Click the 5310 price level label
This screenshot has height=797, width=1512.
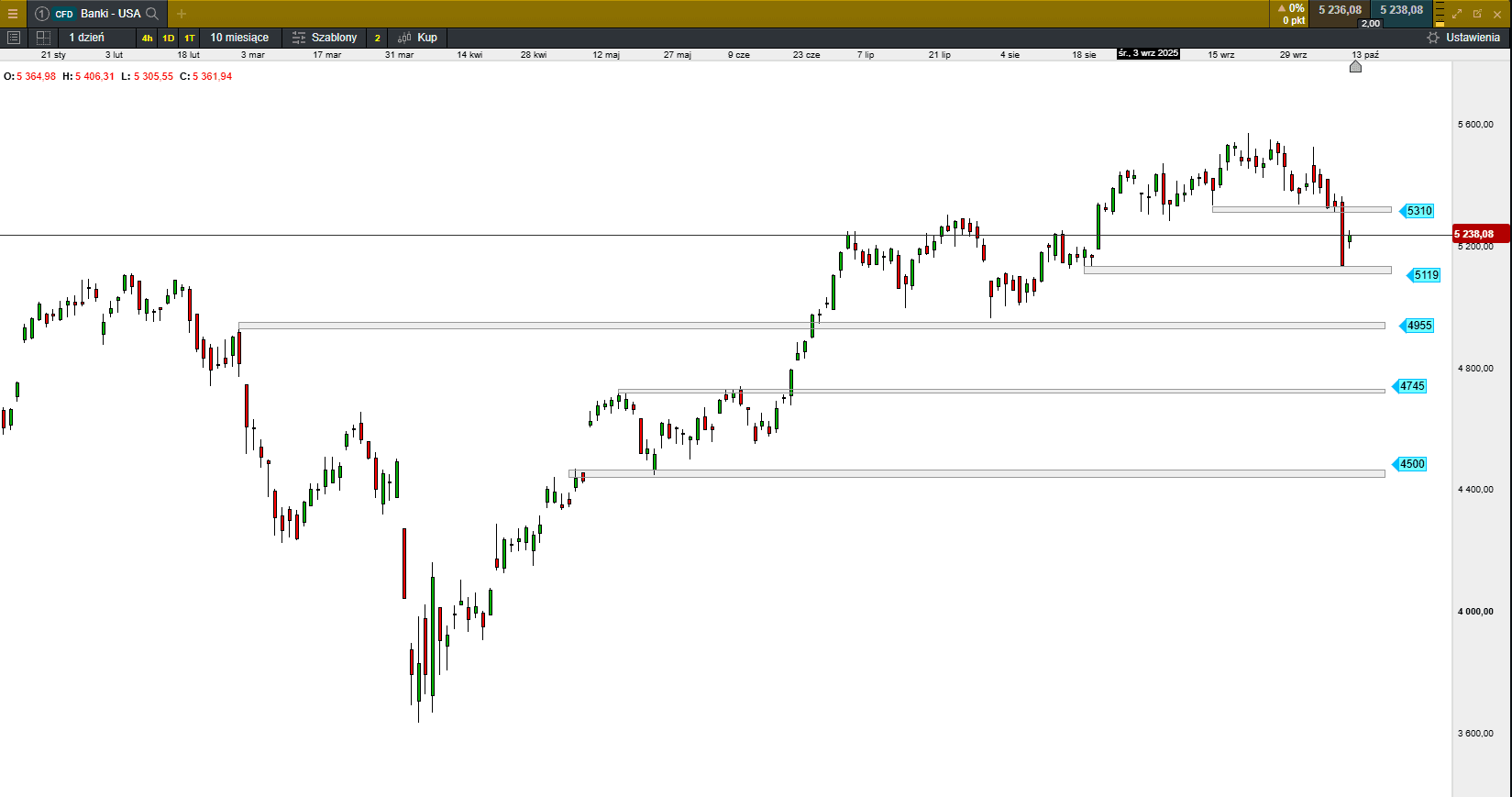[x=1418, y=211]
